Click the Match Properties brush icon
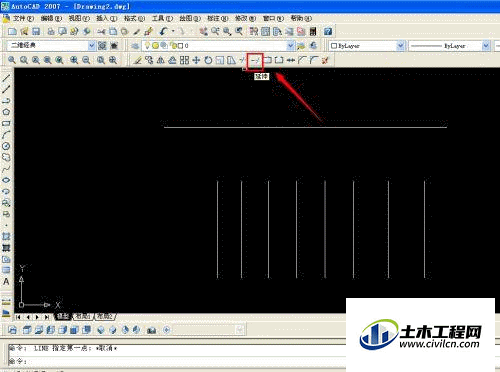Screen dimensions: 500x372 (137, 32)
